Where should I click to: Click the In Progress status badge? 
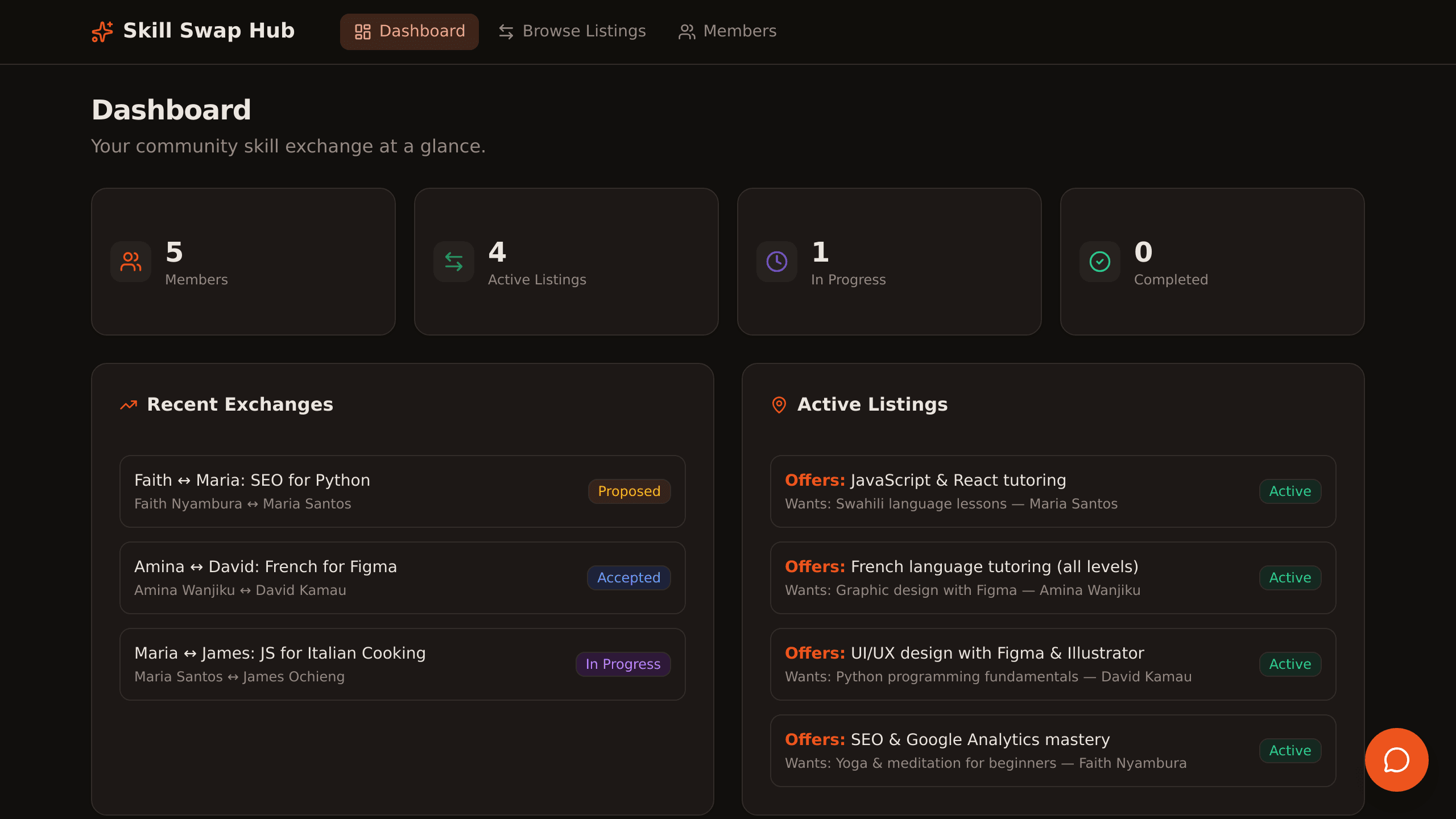[623, 664]
